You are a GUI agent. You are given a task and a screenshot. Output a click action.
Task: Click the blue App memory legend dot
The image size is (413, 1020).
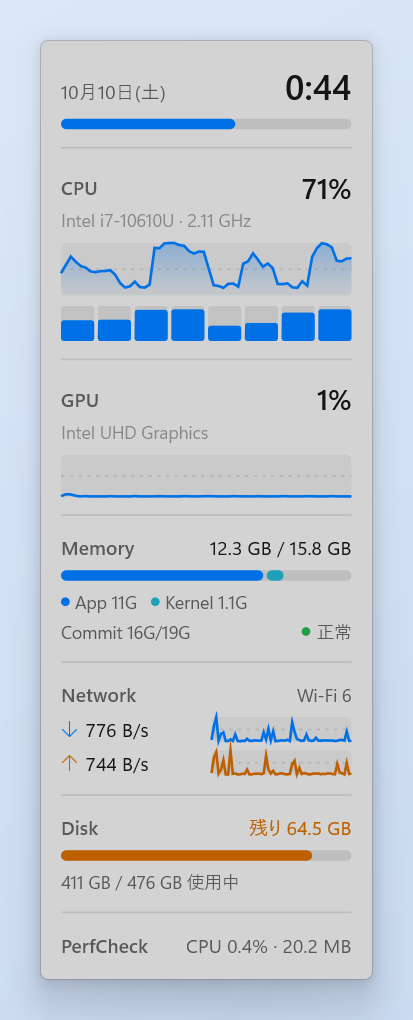click(65, 602)
